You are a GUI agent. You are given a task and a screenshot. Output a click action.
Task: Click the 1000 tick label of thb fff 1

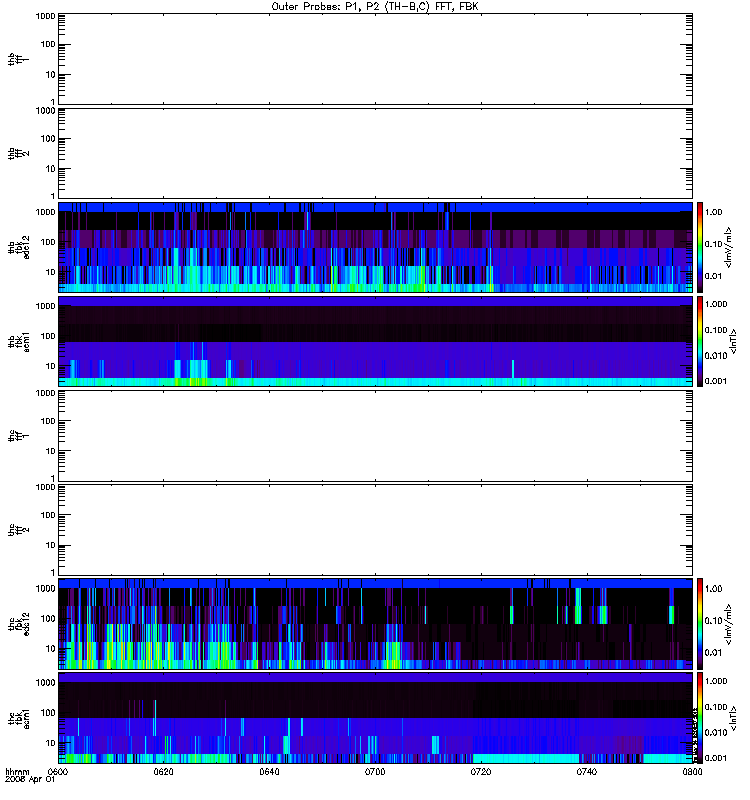tap(45, 16)
